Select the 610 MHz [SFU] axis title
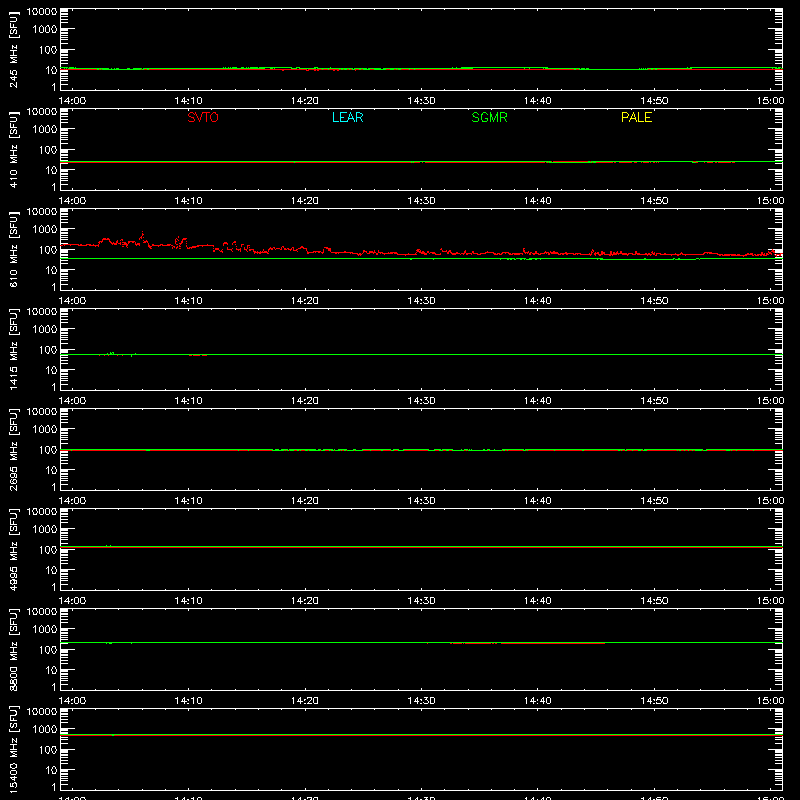 click(x=13, y=249)
